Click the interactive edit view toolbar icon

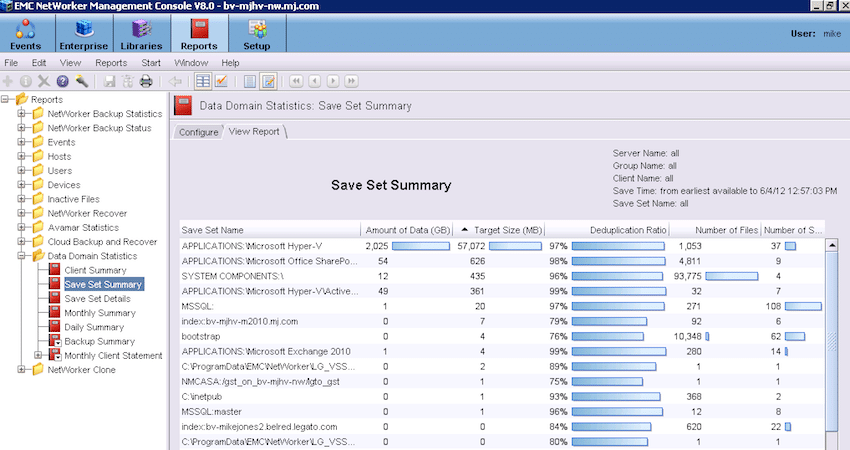pyautogui.click(x=268, y=81)
